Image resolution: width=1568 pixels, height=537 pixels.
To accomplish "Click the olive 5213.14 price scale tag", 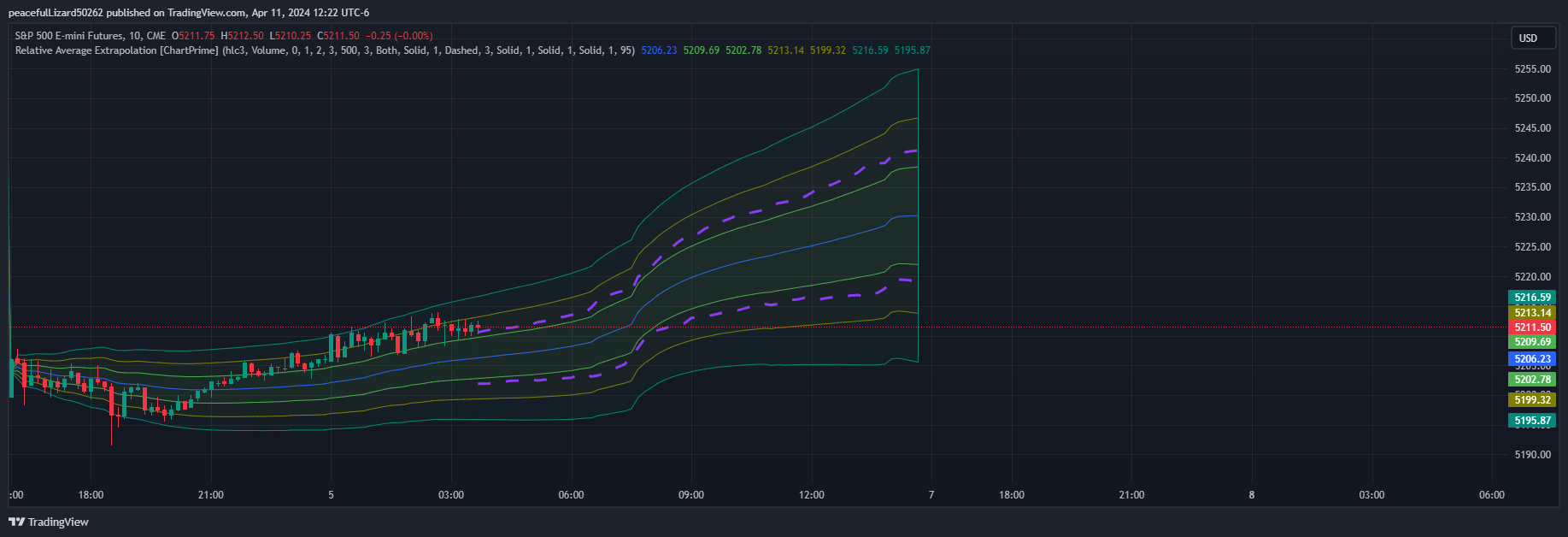I will coord(1532,313).
